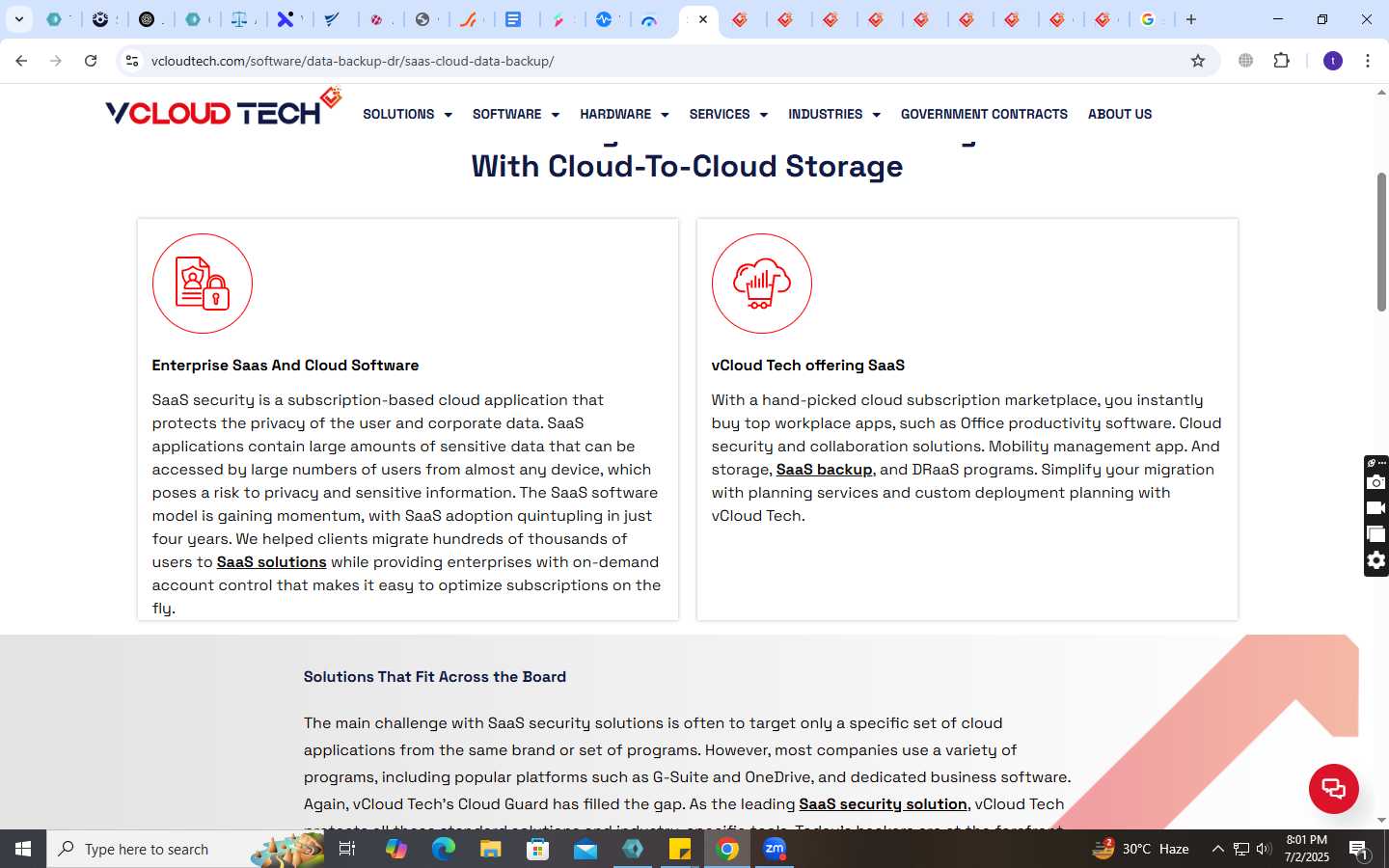
Task: Show hidden system tray icons
Action: 1217,849
